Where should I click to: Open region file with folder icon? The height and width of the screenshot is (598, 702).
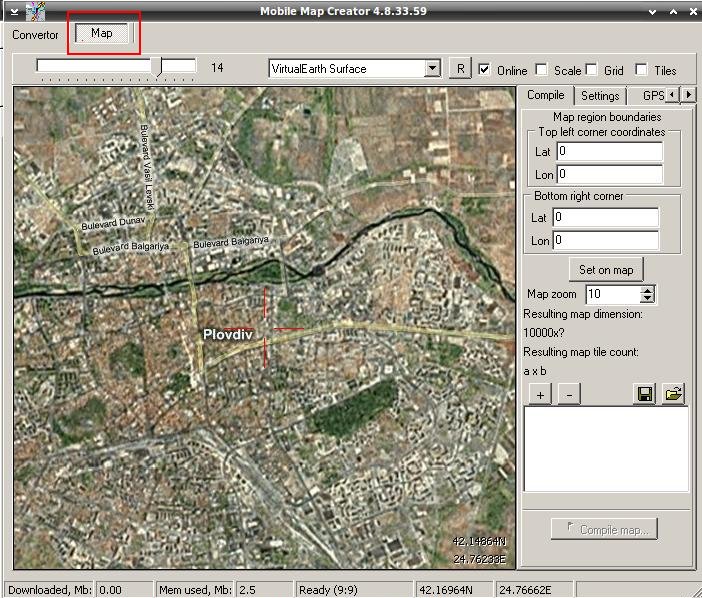674,394
